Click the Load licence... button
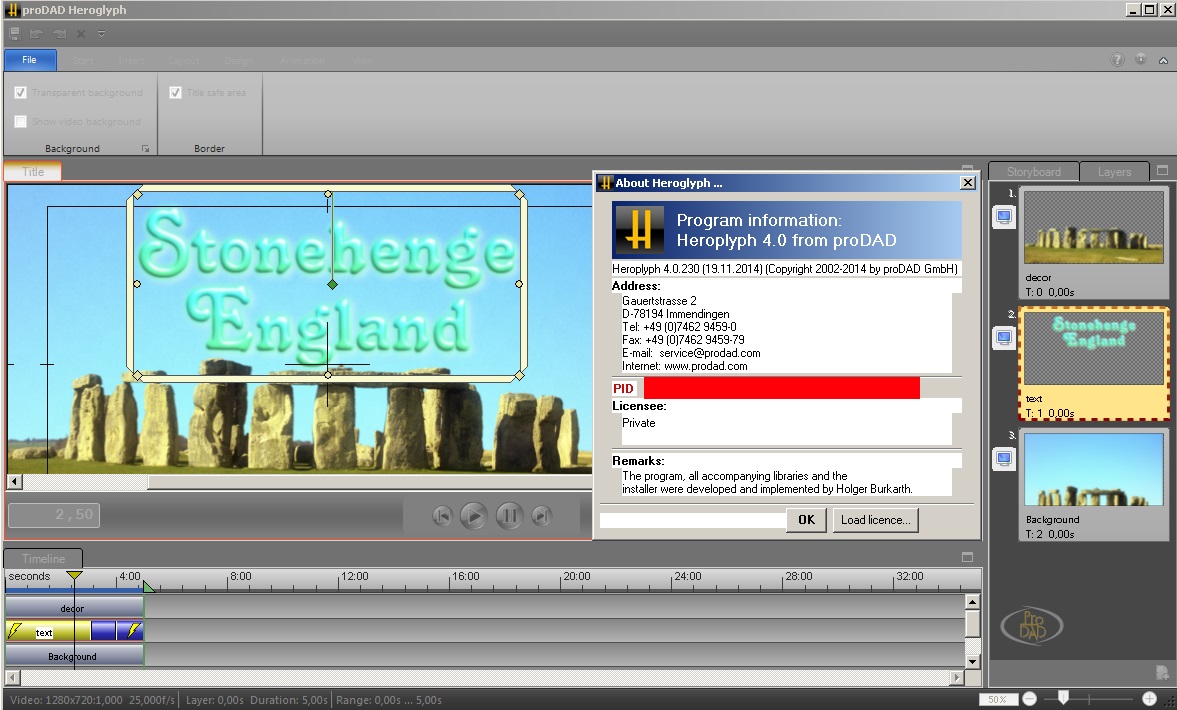The width and height of the screenshot is (1177, 710). [875, 520]
